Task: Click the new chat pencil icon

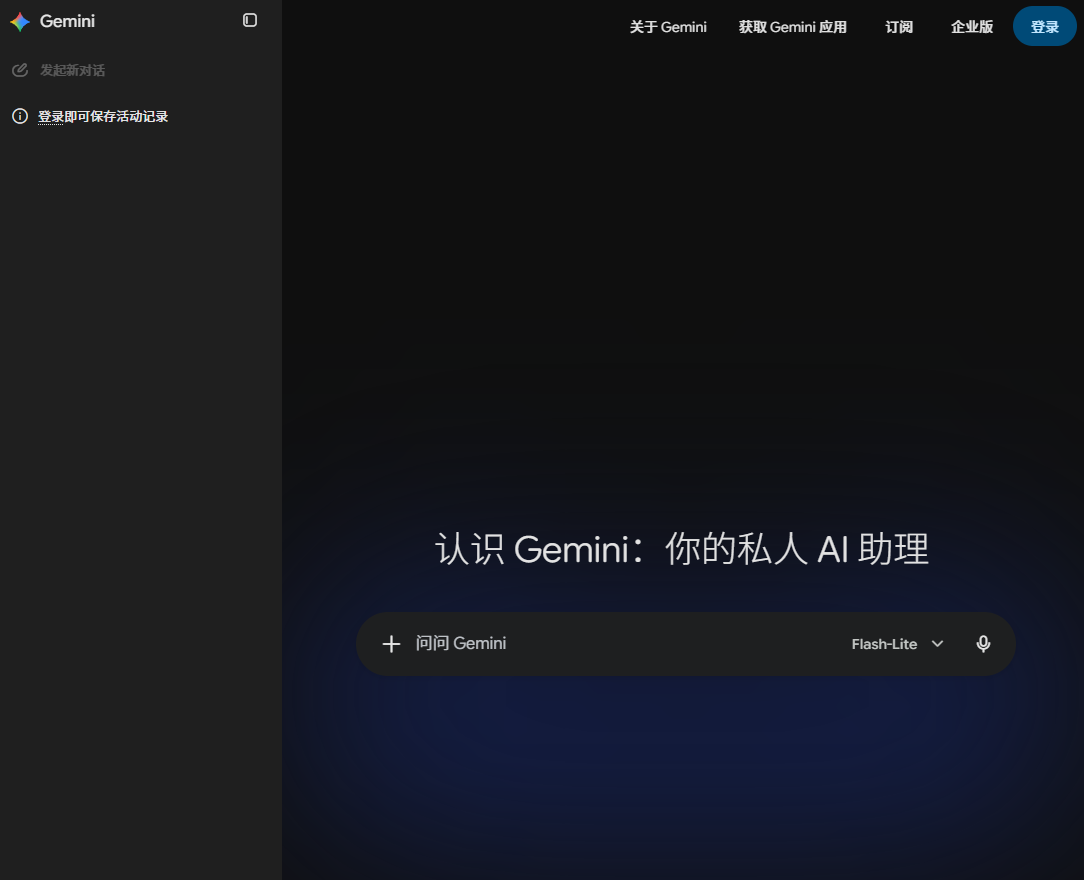Action: pos(20,70)
